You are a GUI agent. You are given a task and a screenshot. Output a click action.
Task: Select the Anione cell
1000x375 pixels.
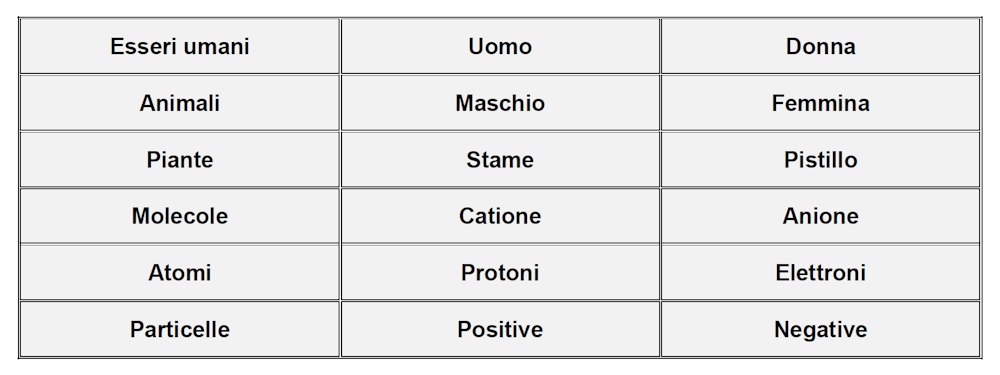click(820, 216)
